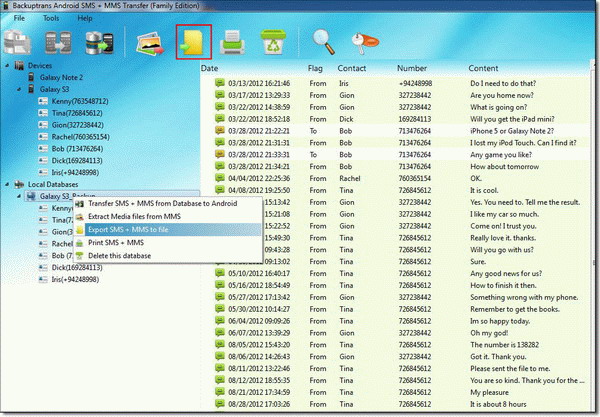This screenshot has width=600, height=417.
Task: Collapse the Galaxy S3 device node
Action: point(19,89)
